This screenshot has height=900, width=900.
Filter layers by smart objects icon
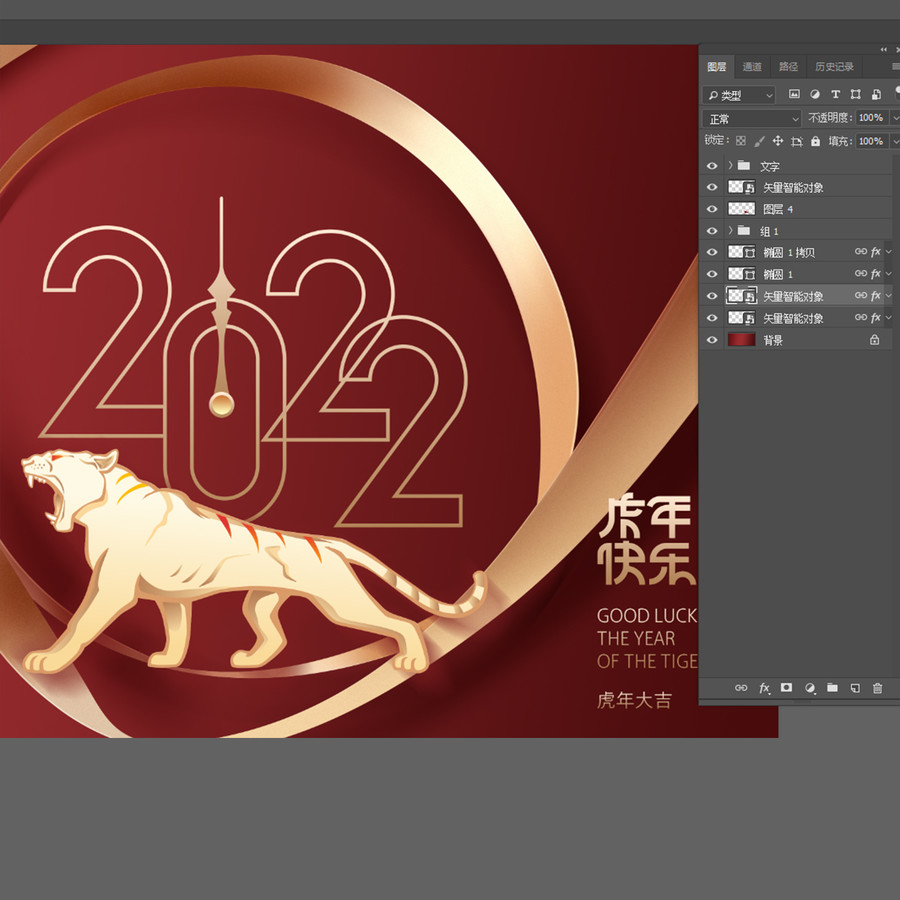click(x=876, y=94)
